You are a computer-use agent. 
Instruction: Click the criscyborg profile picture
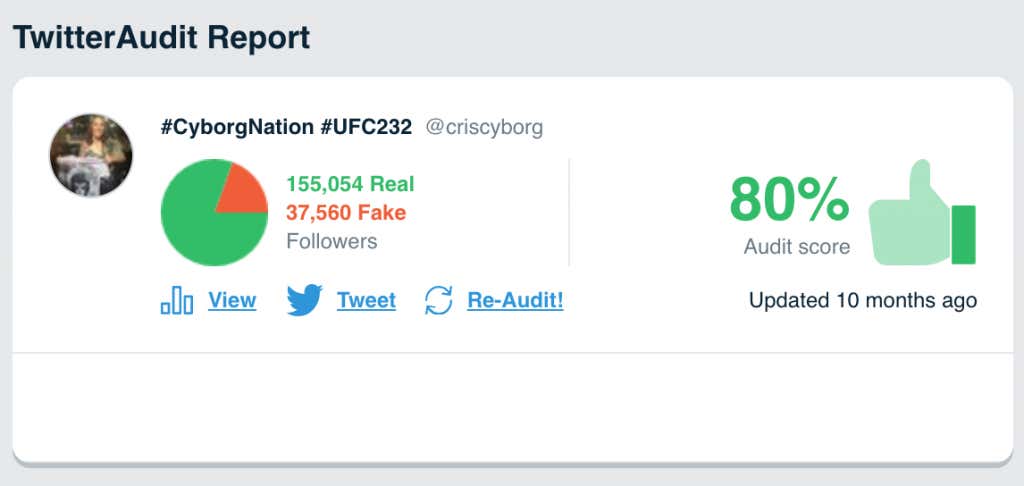click(91, 155)
